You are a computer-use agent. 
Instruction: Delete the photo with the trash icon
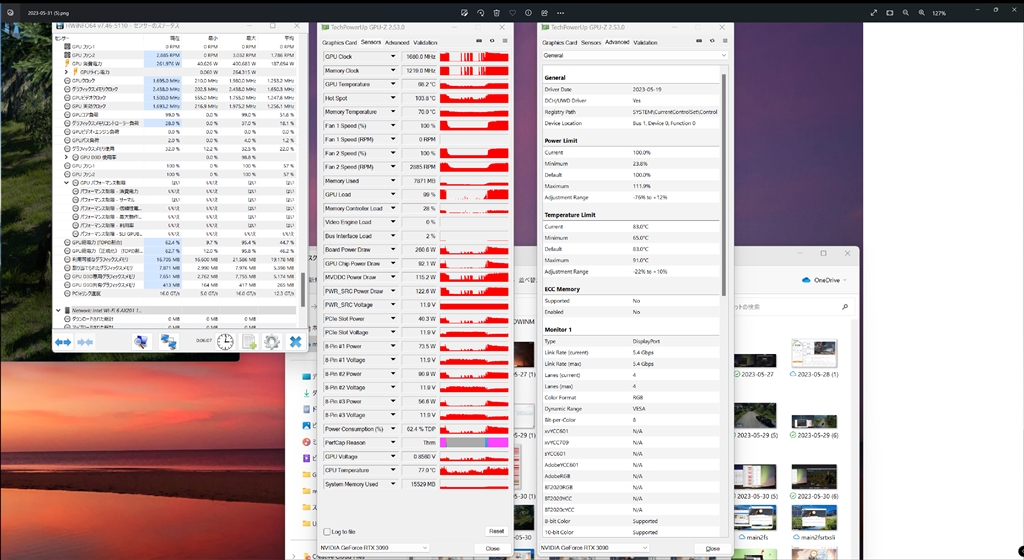[496, 12]
